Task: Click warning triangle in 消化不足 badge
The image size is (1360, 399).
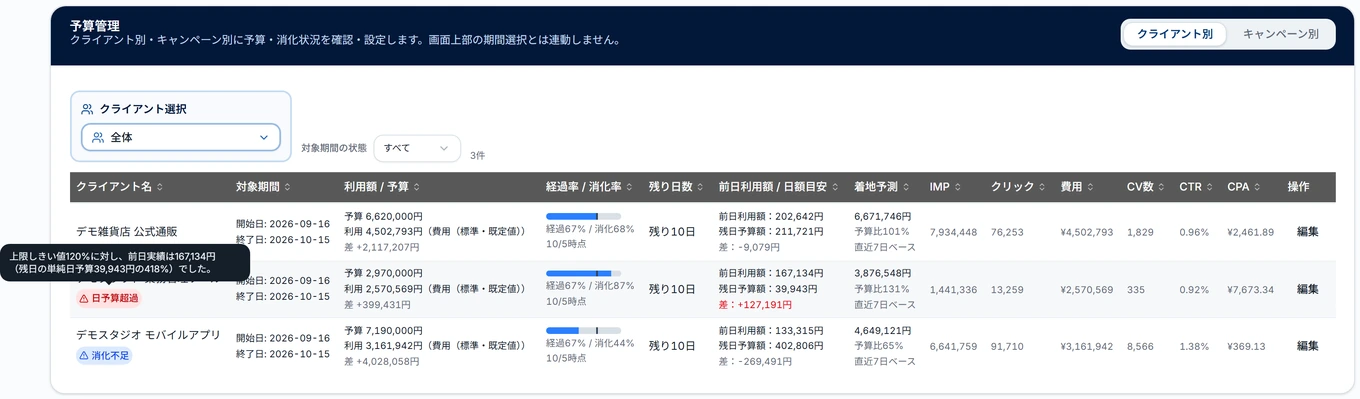Action: point(84,355)
